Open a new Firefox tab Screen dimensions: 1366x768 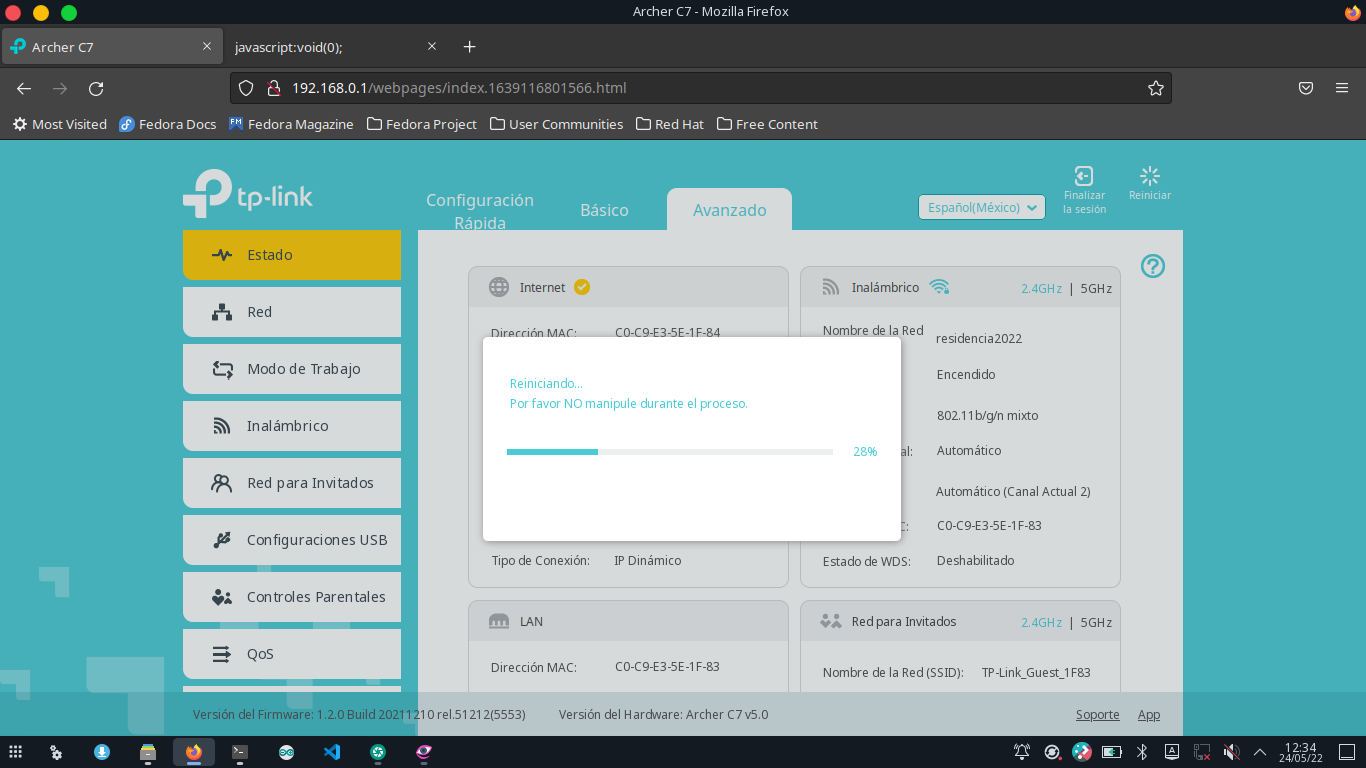click(x=470, y=47)
